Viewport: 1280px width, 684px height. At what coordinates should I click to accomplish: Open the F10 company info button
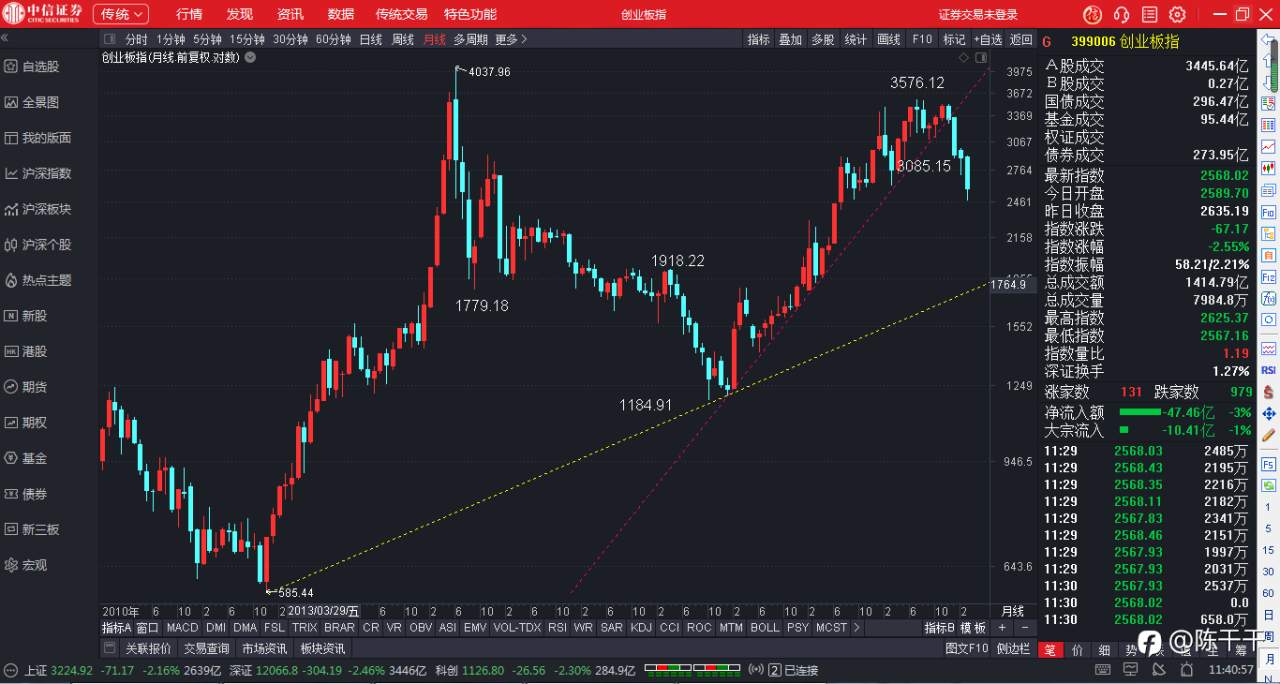tap(922, 40)
